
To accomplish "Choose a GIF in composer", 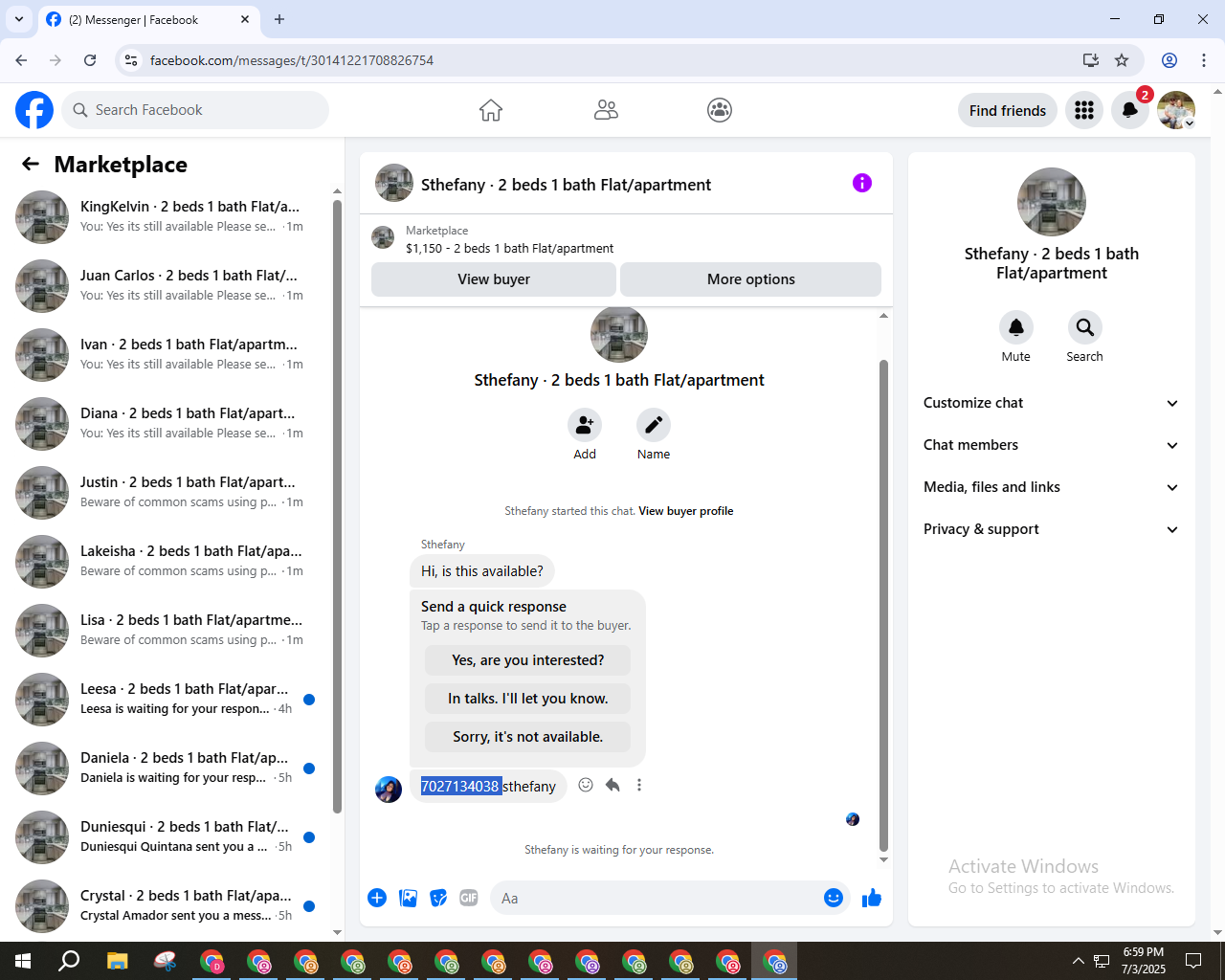I will [x=469, y=898].
